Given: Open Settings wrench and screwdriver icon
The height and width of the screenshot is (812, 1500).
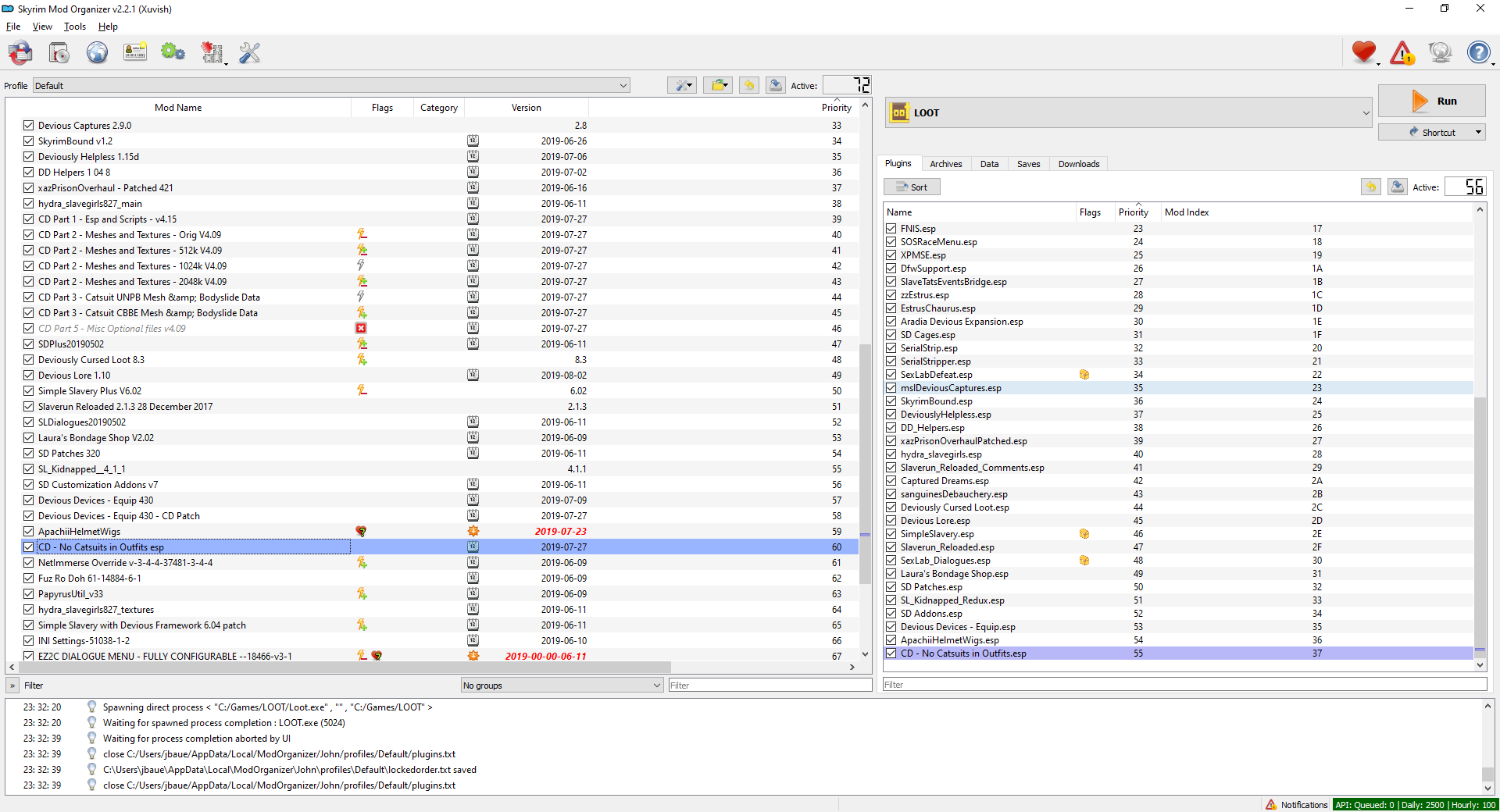Looking at the screenshot, I should (x=249, y=53).
